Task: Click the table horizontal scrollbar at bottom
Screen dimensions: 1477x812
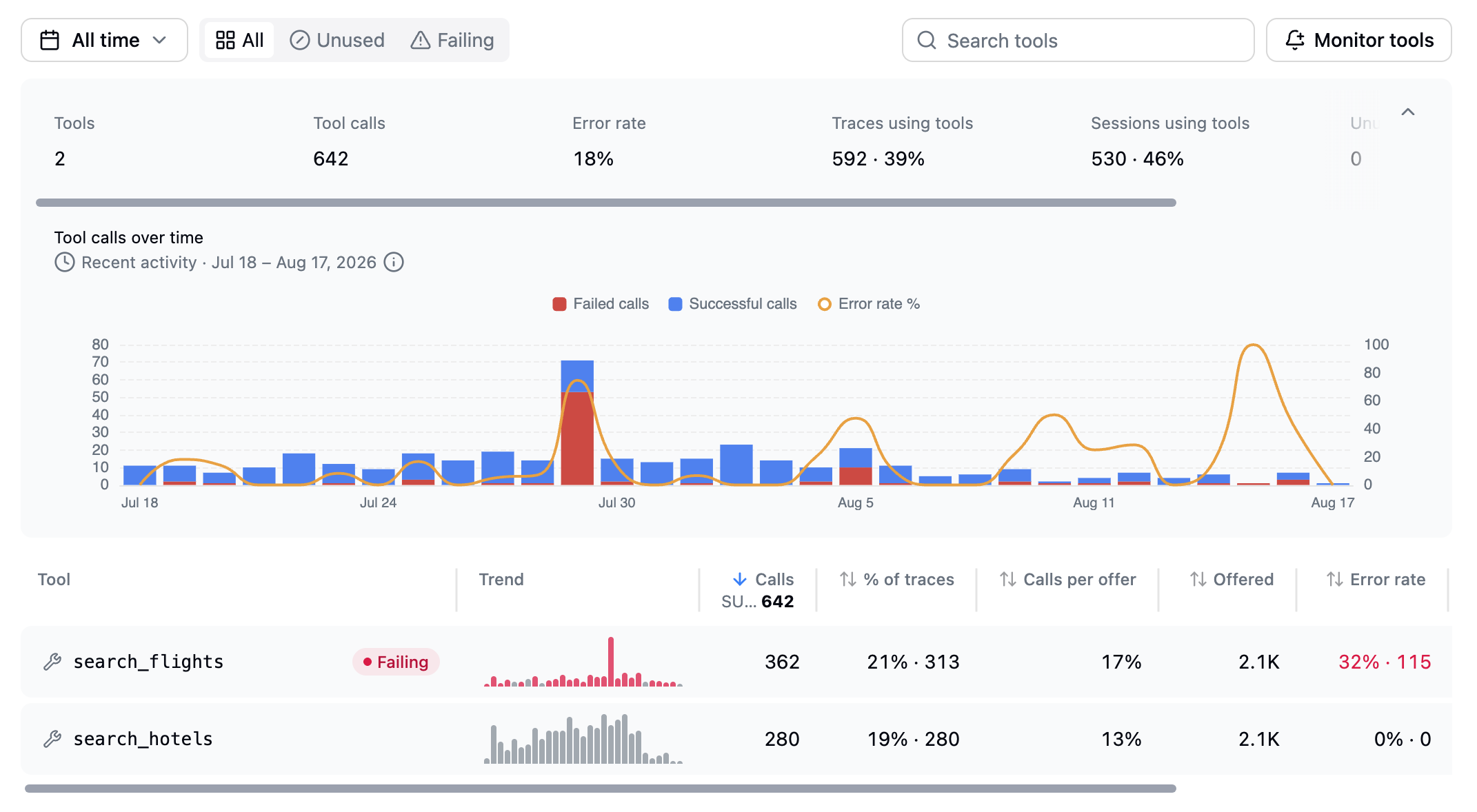Action: (x=601, y=789)
